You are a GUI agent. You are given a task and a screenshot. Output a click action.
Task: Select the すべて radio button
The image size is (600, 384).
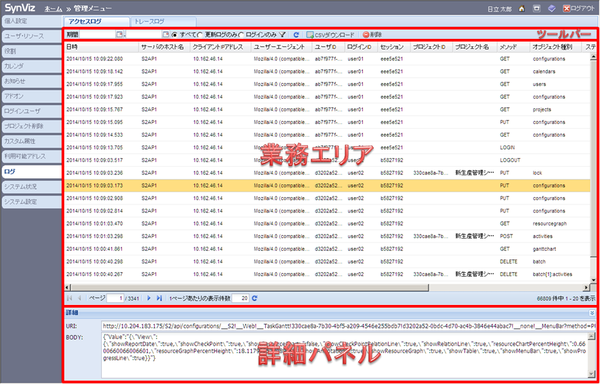coord(174,35)
